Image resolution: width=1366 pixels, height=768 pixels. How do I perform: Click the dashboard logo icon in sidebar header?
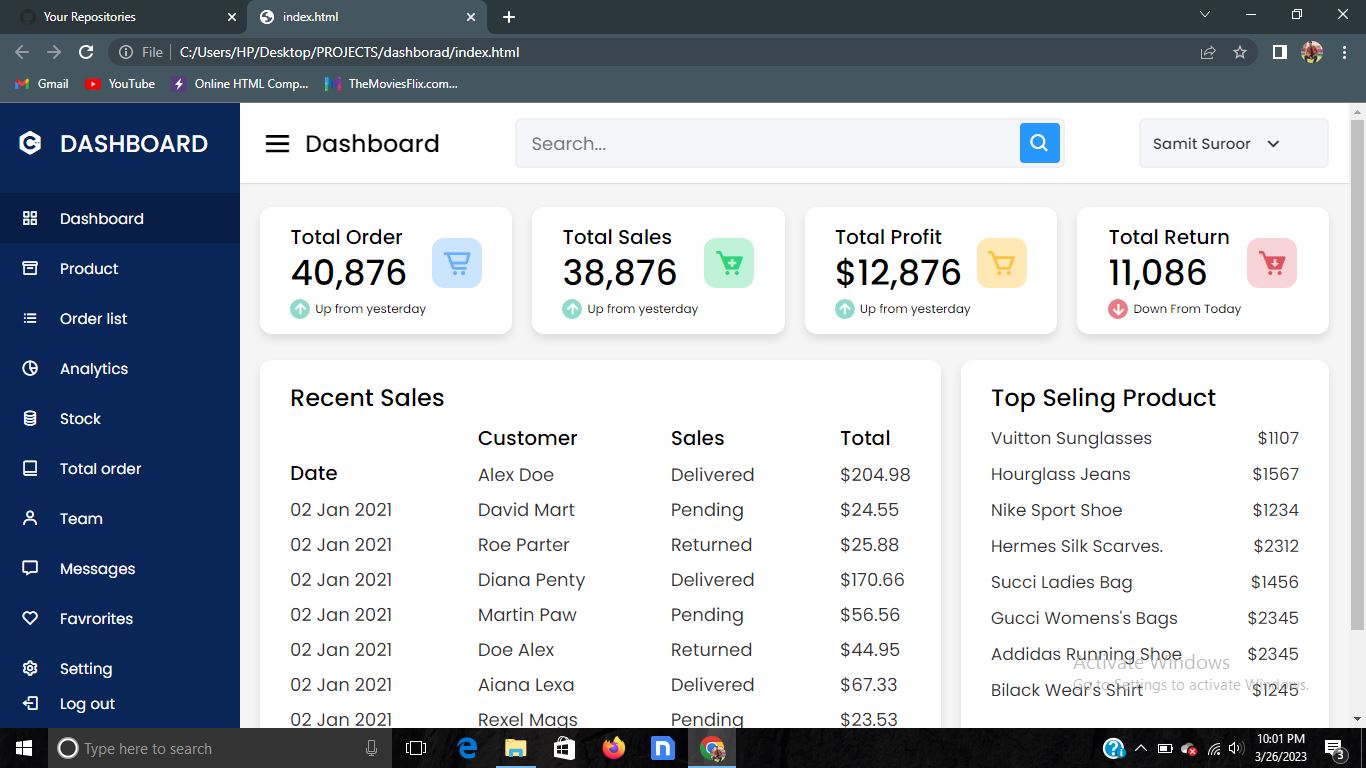(30, 143)
